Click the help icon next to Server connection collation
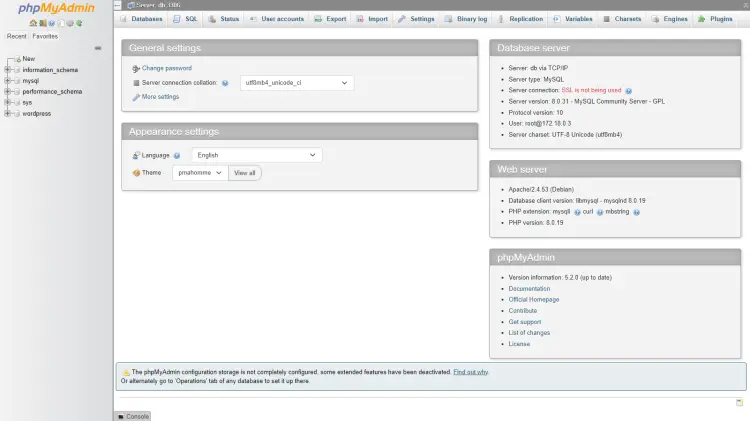 coord(225,83)
